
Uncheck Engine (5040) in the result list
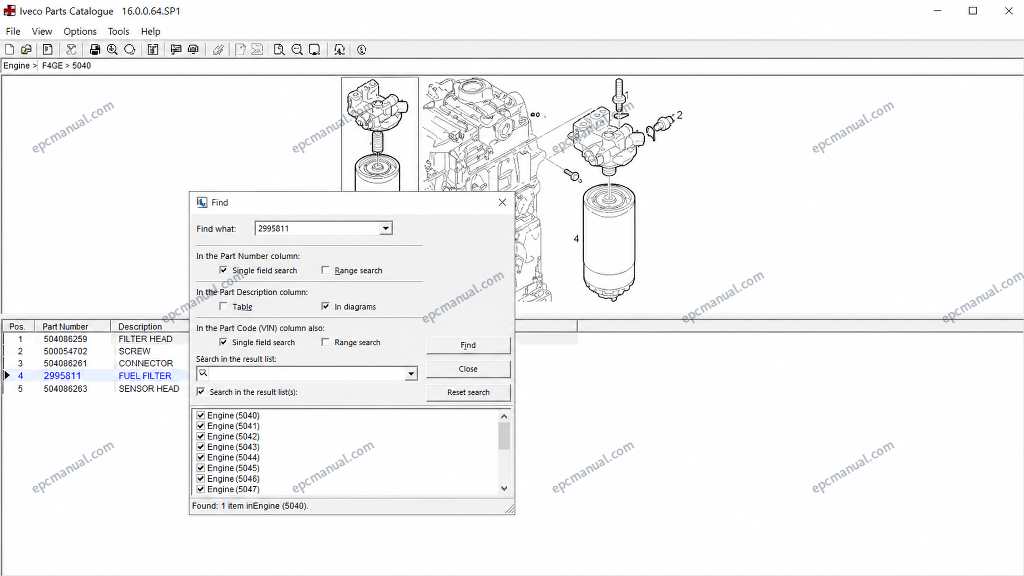(x=200, y=415)
